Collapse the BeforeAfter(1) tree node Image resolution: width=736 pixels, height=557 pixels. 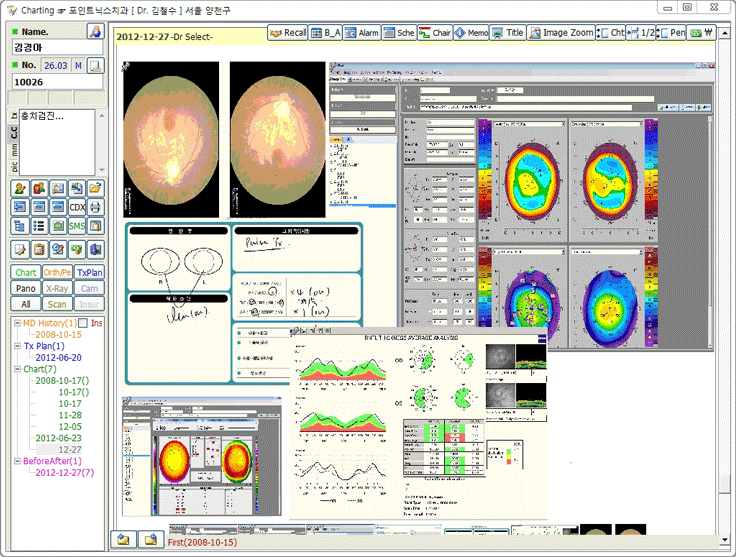click(x=17, y=462)
